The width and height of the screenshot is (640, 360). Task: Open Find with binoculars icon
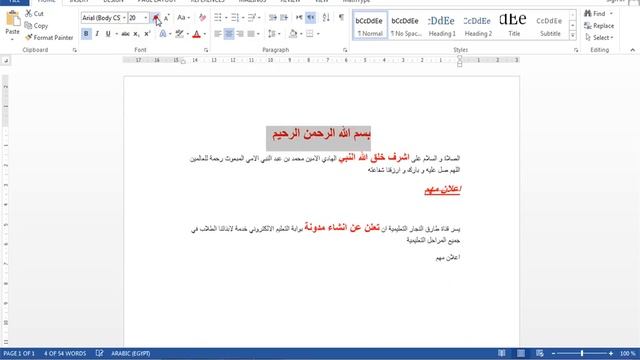click(595, 13)
